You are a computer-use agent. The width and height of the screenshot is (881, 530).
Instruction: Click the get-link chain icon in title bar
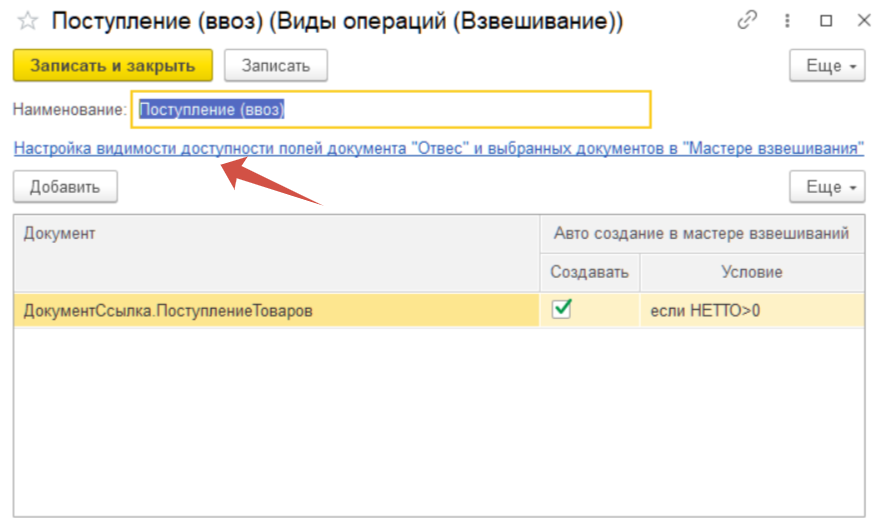tap(747, 21)
